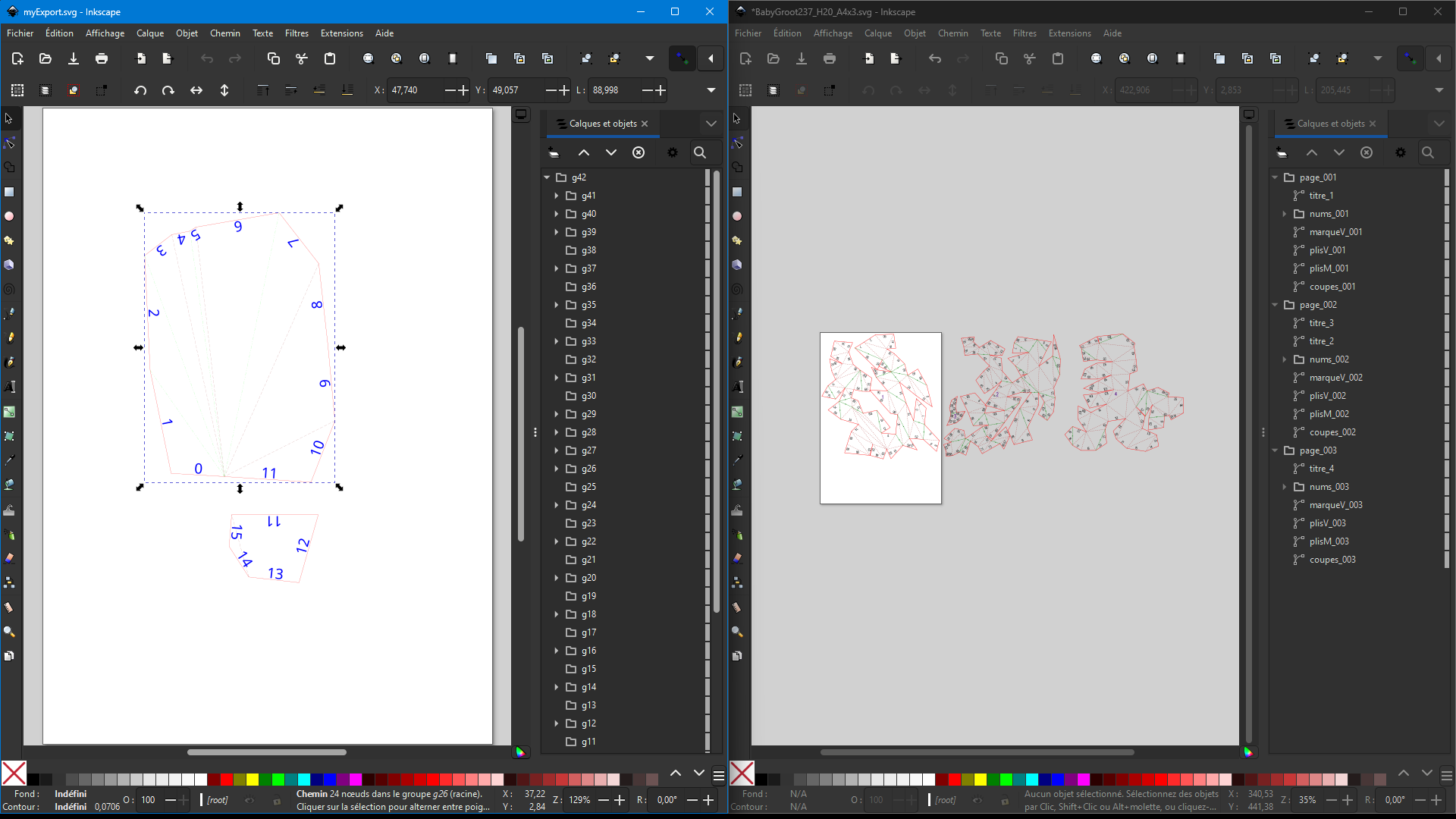Screen dimensions: 1456x819
Task: Open search in myExport layers panel
Action: [x=700, y=152]
